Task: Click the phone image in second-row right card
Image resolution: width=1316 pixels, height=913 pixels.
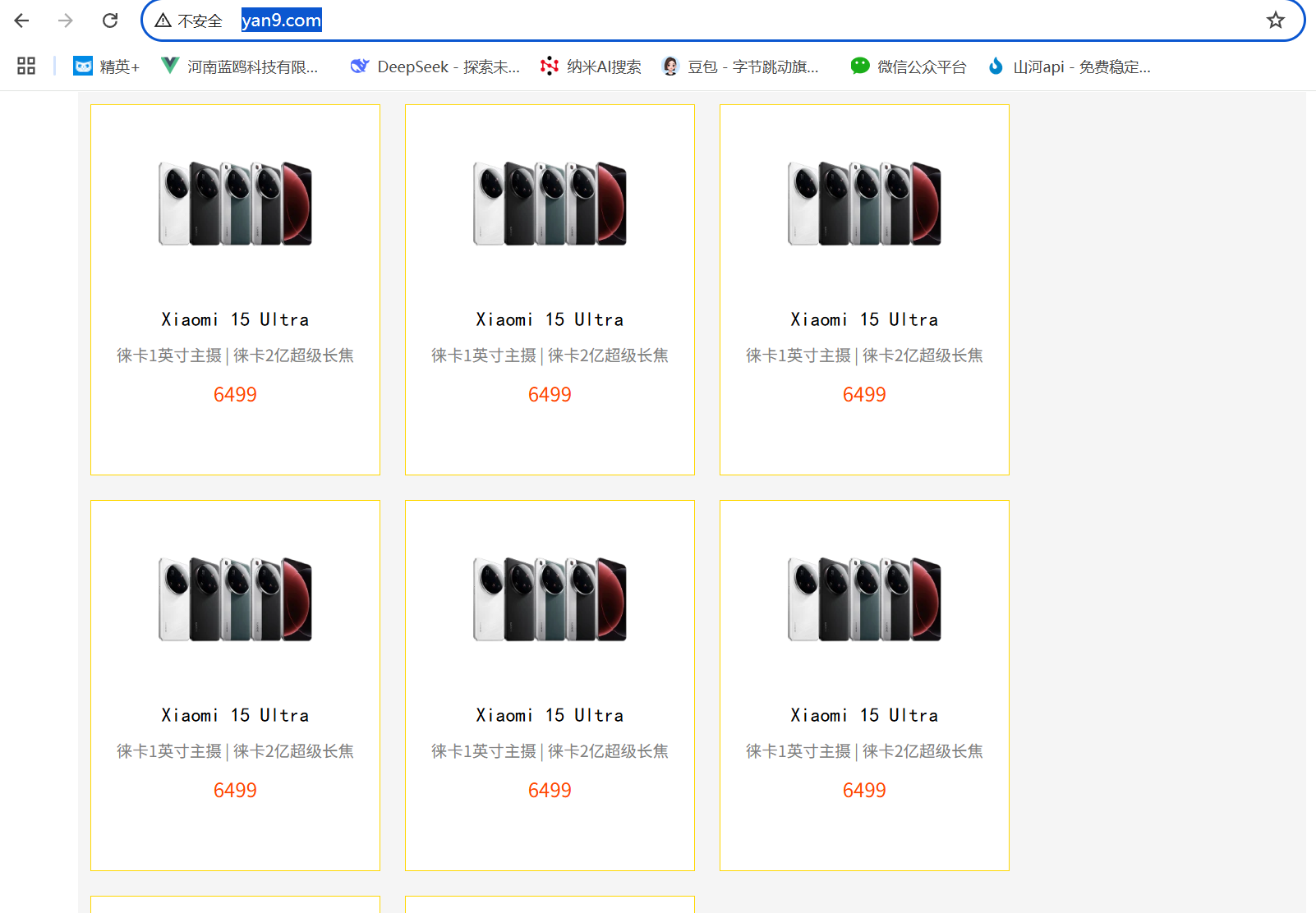Action: point(864,599)
